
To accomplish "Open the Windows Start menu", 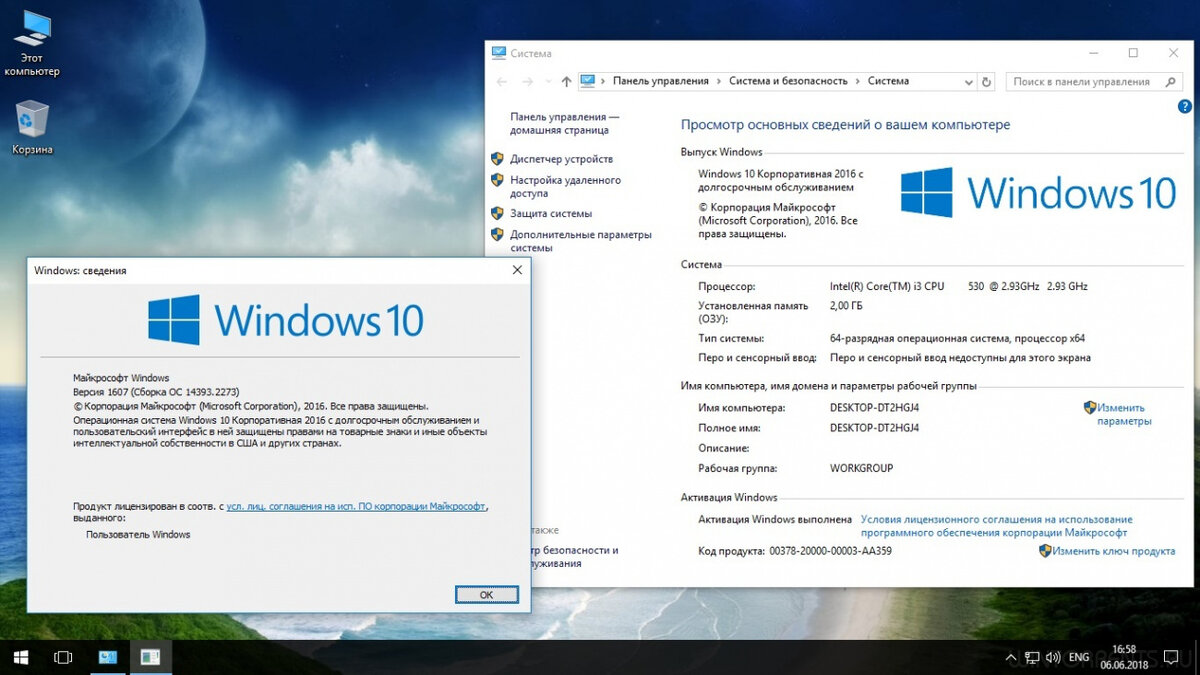I will coord(21,657).
